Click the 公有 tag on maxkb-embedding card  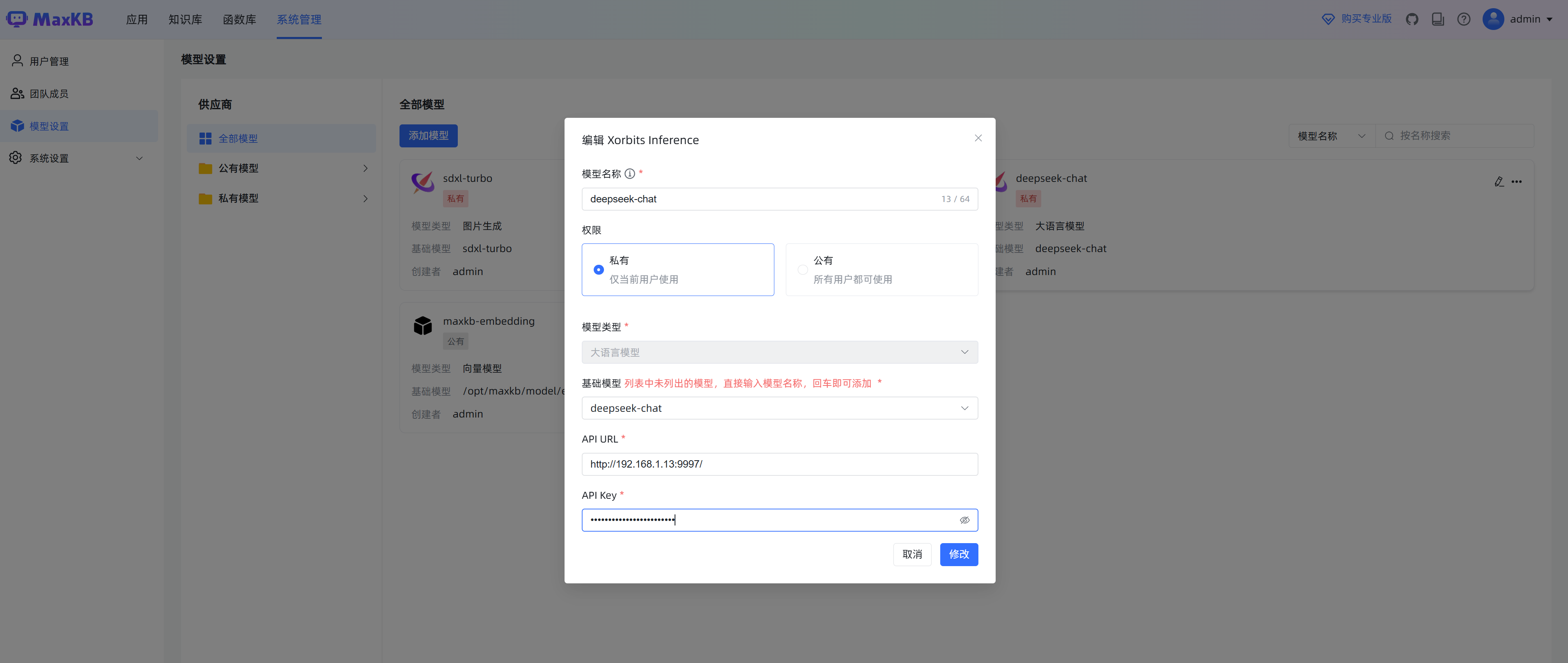(x=455, y=342)
